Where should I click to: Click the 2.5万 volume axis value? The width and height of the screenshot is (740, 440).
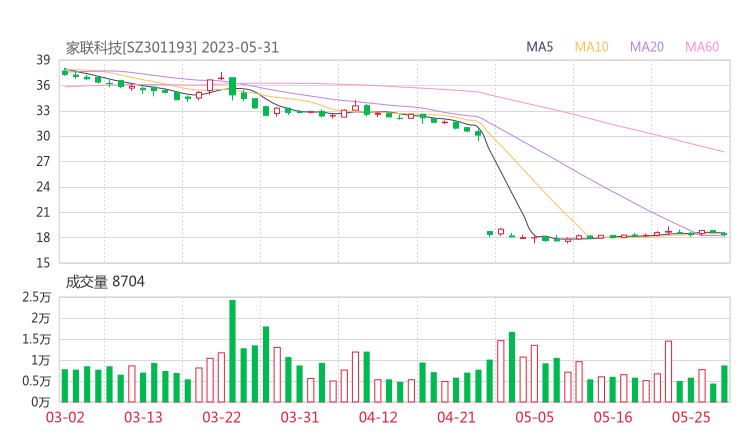(36, 297)
